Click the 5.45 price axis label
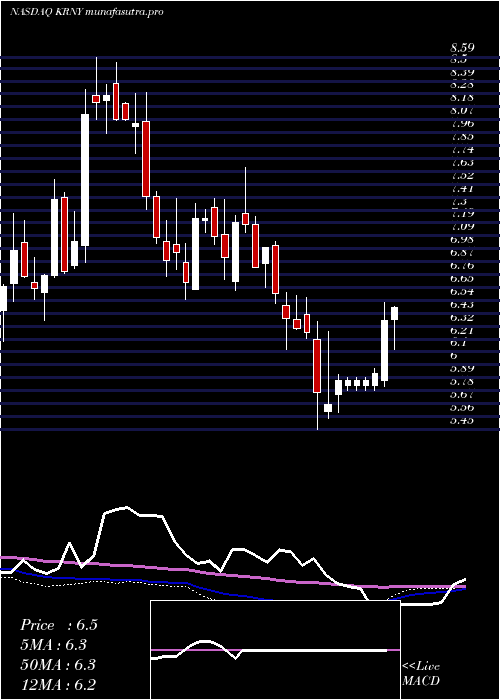The width and height of the screenshot is (500, 700). tap(462, 421)
